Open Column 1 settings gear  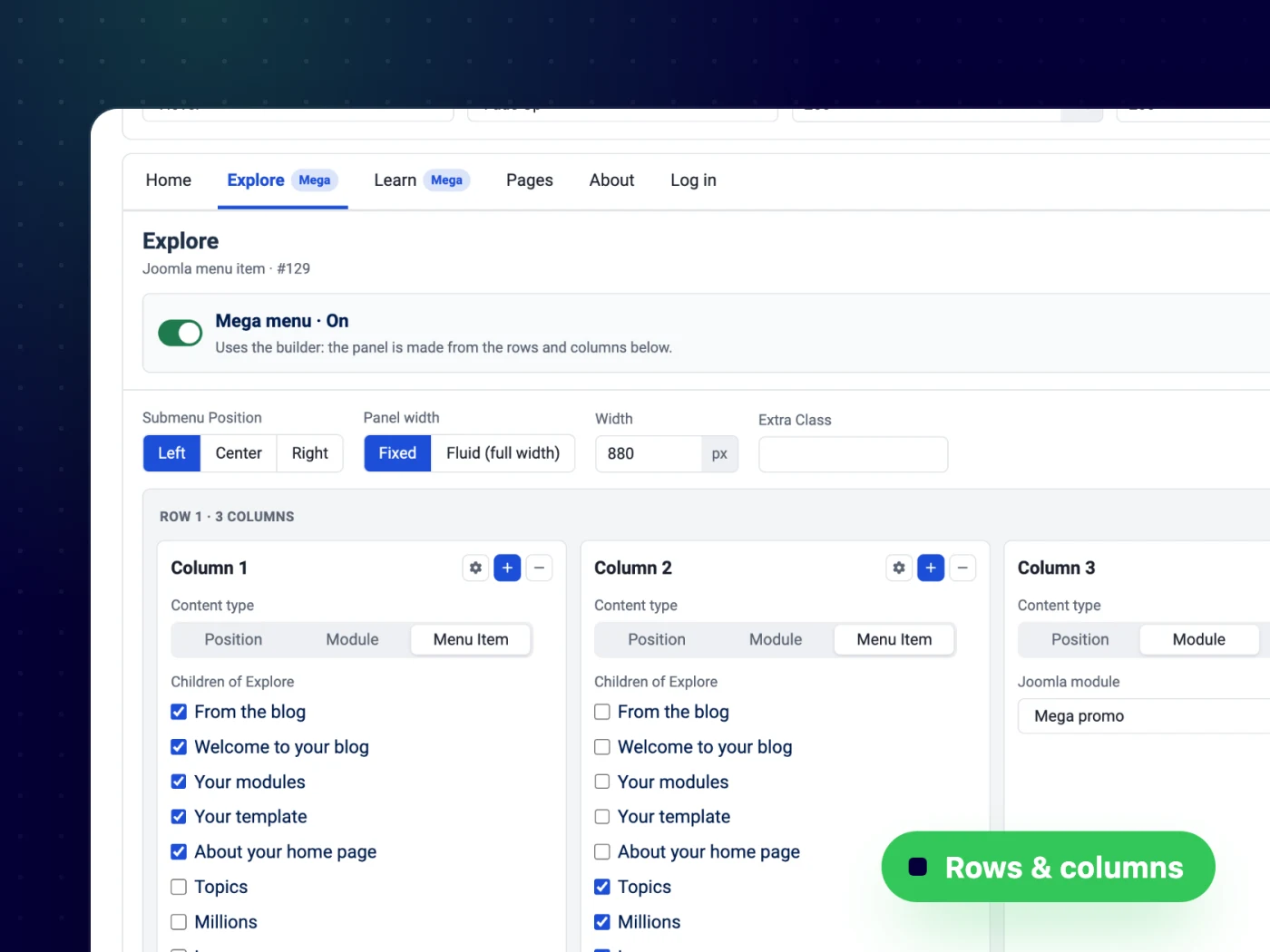[475, 568]
